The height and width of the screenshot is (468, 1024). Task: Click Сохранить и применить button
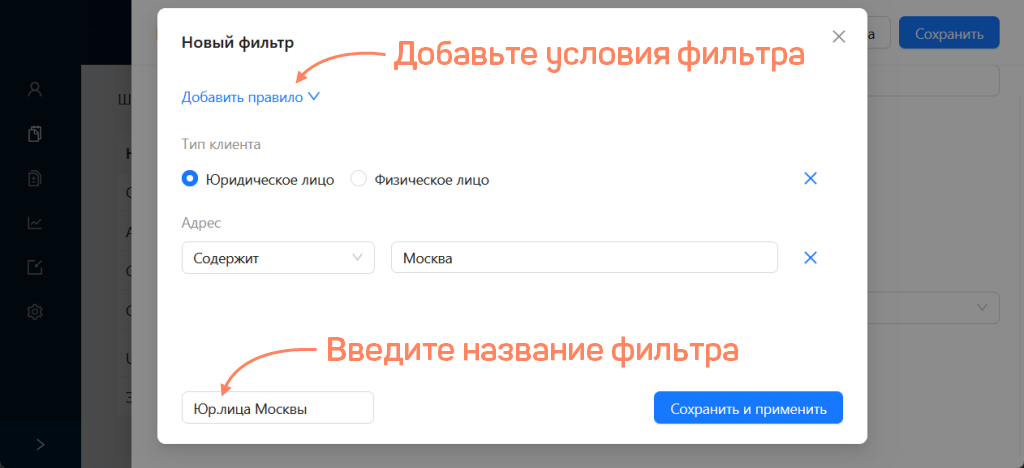click(748, 408)
